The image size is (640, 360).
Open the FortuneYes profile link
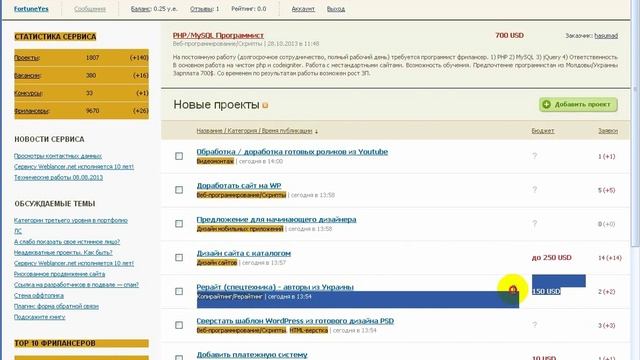31,9
